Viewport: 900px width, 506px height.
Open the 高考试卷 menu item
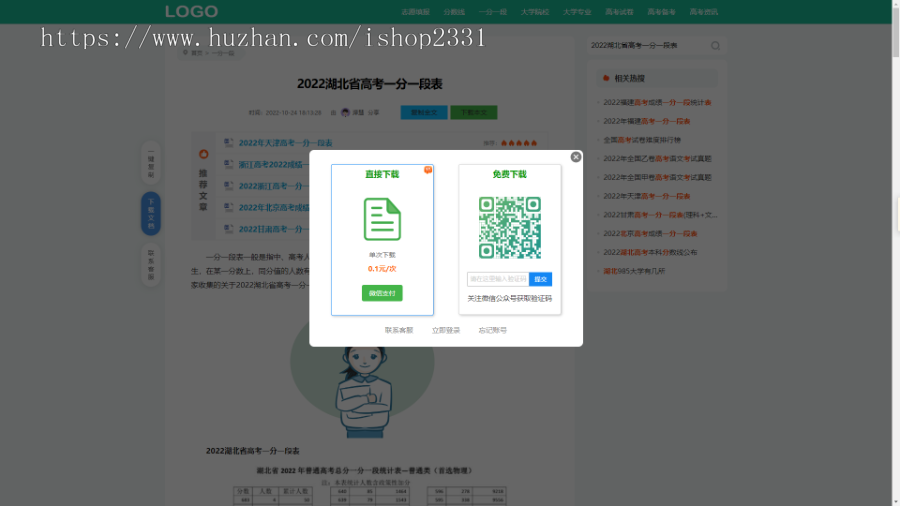(x=619, y=12)
